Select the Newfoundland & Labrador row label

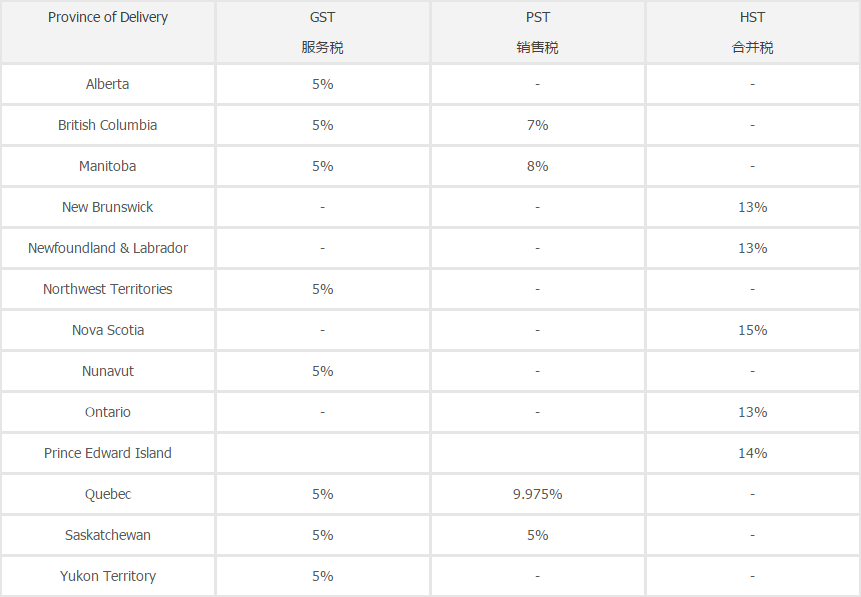(x=108, y=248)
